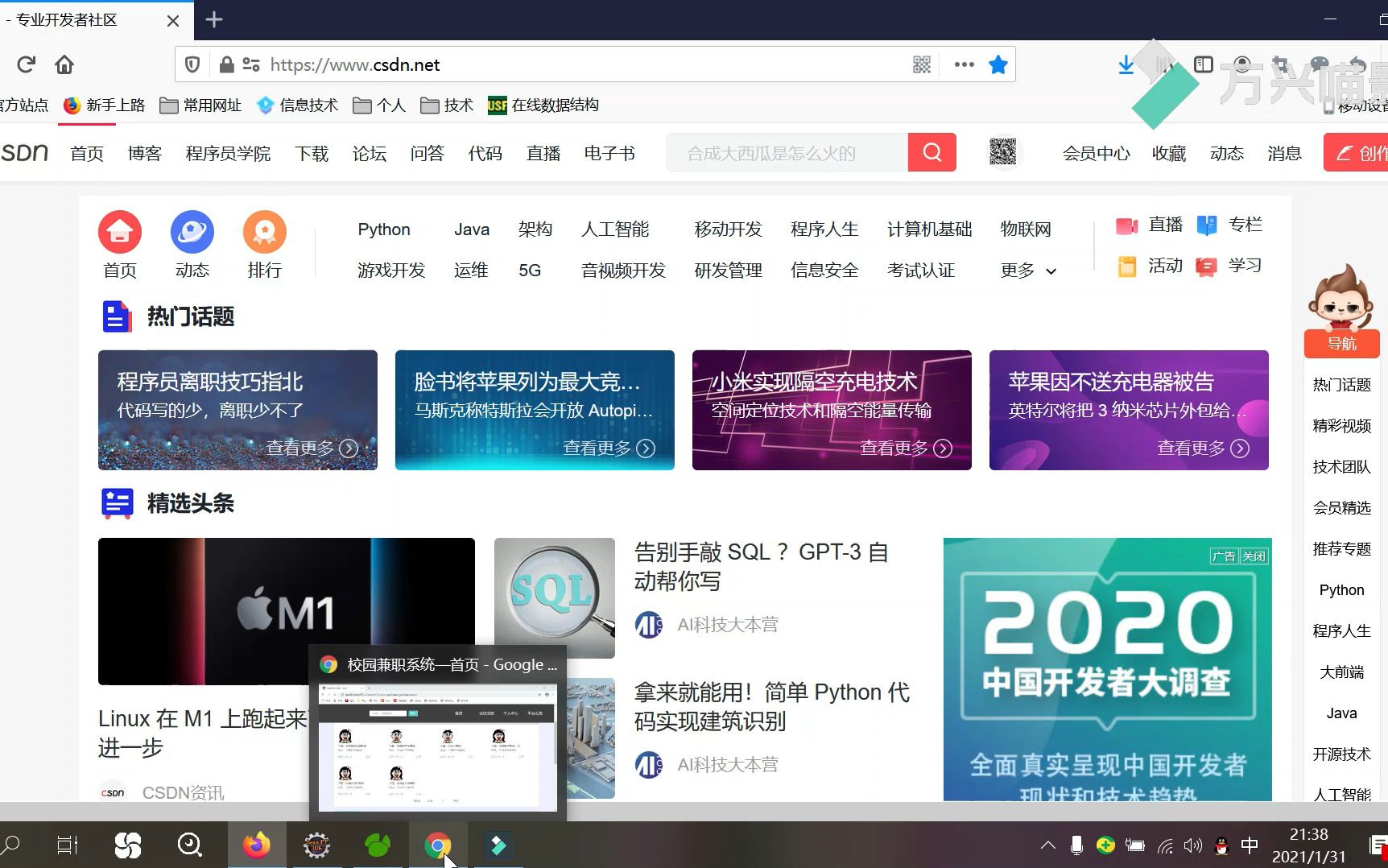1388x868 pixels.
Task: Open the 创作 red button
Action: tap(1356, 152)
